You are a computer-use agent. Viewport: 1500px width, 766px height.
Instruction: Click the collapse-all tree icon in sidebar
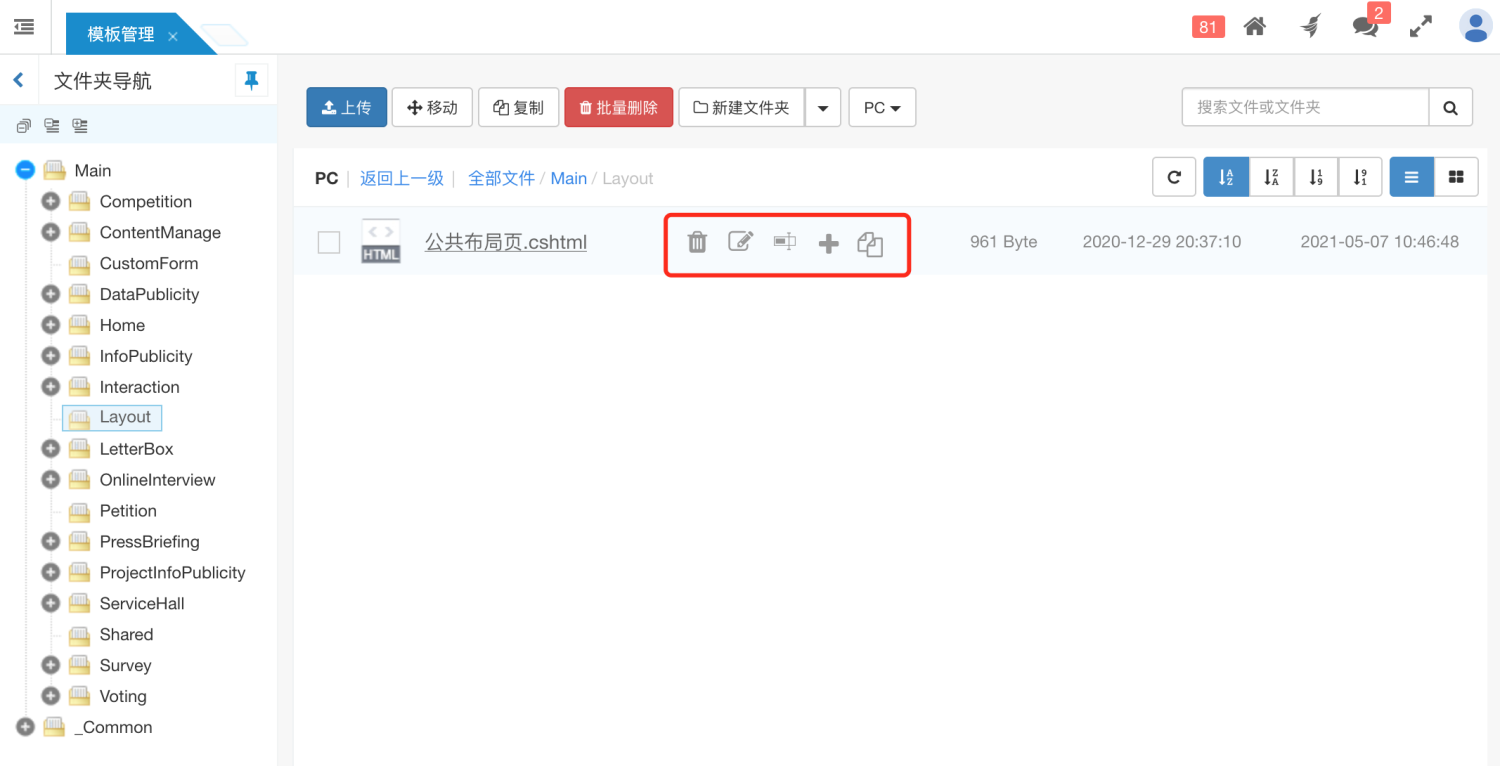click(23, 126)
